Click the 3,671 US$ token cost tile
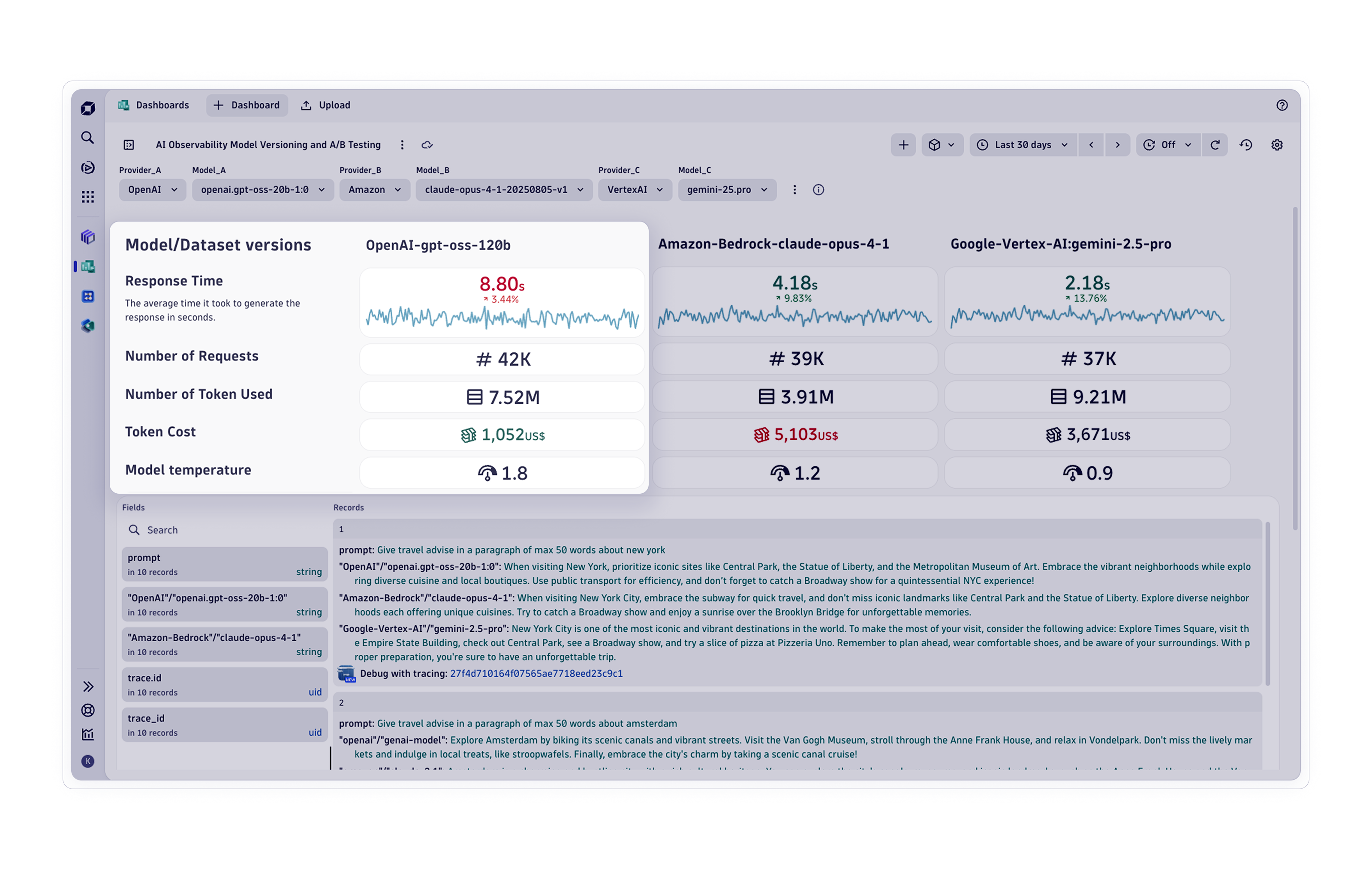Screen dimensions: 1372x870 (x=1087, y=435)
